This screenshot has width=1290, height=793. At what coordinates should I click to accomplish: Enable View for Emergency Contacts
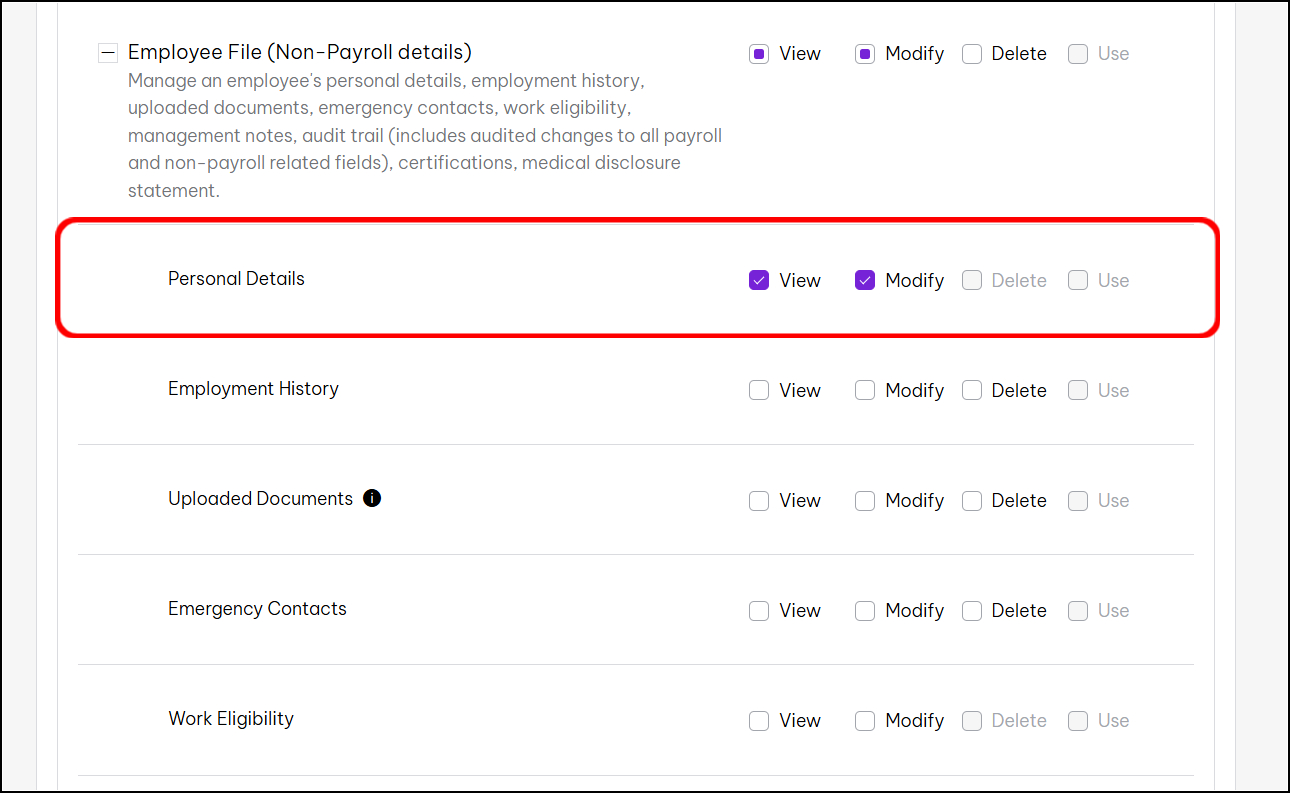pos(759,611)
